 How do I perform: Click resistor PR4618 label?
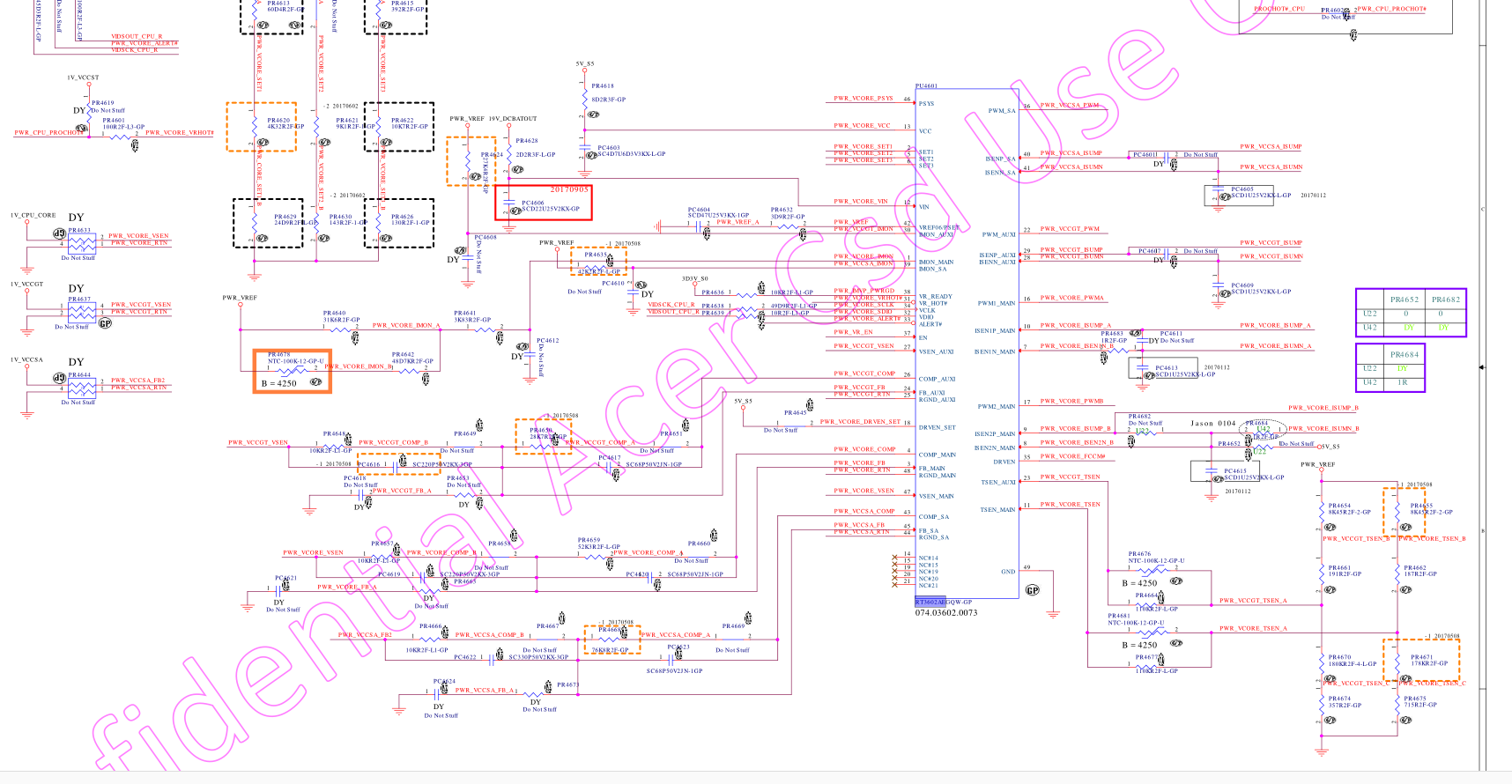[603, 86]
